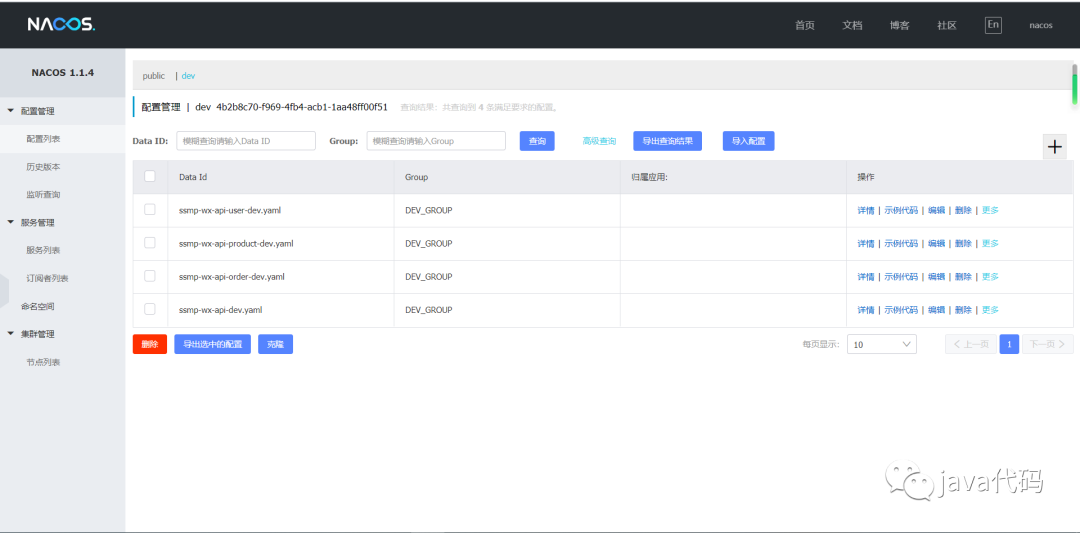Click the blue 查询 button
1080x533 pixels.
click(537, 141)
